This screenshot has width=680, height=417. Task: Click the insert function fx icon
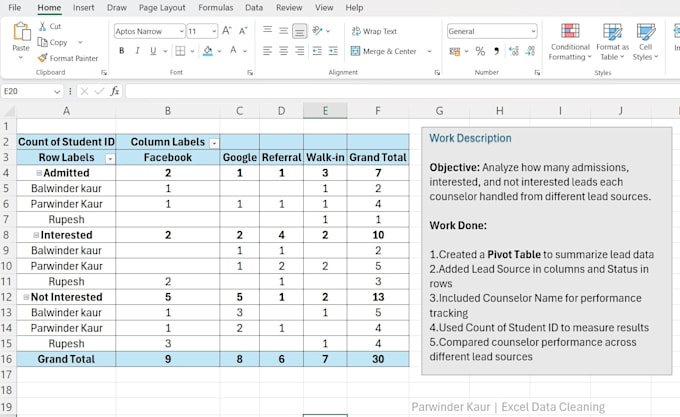[x=114, y=91]
